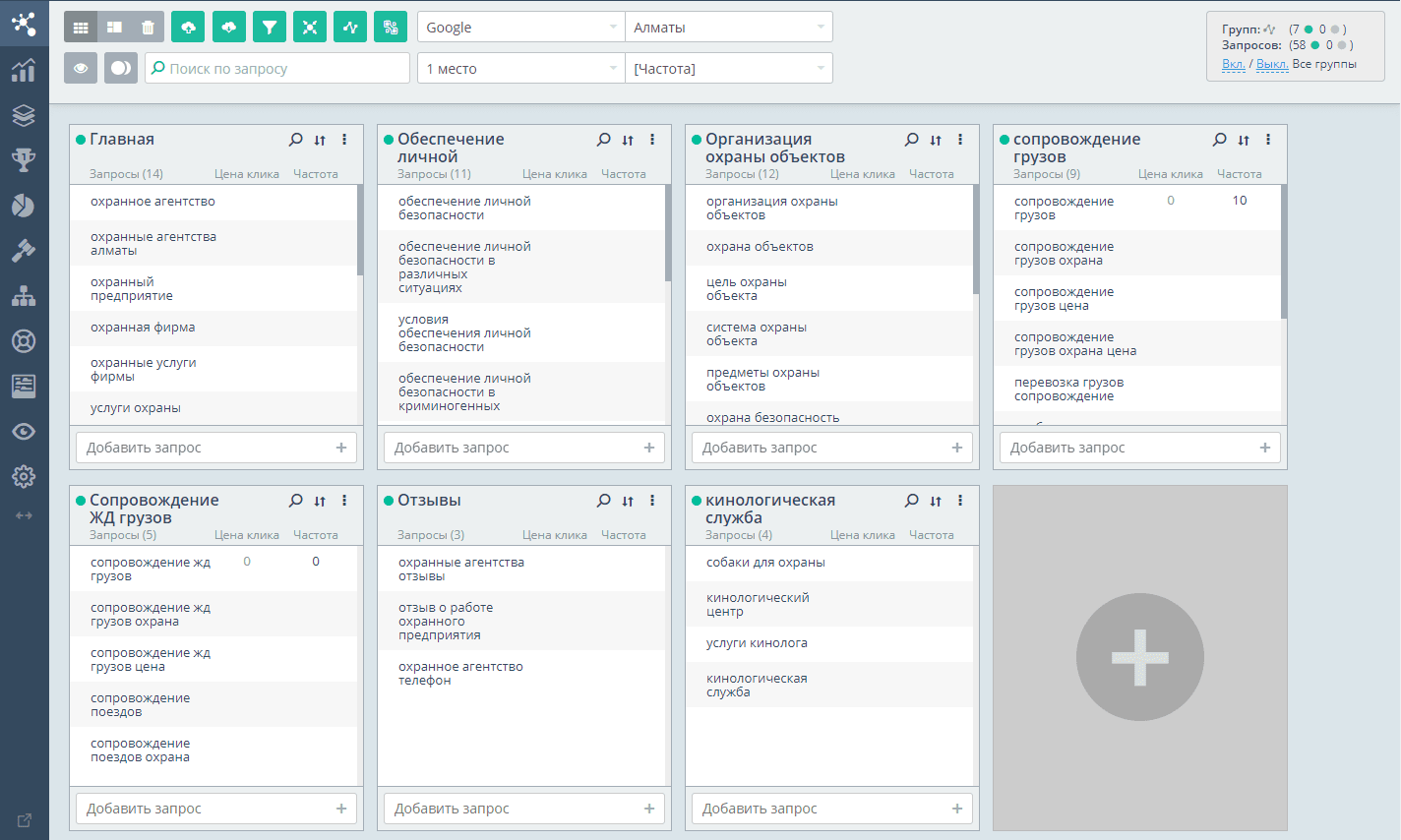The image size is (1401, 840).
Task: Click the cloud upload import button
Action: click(x=188, y=28)
